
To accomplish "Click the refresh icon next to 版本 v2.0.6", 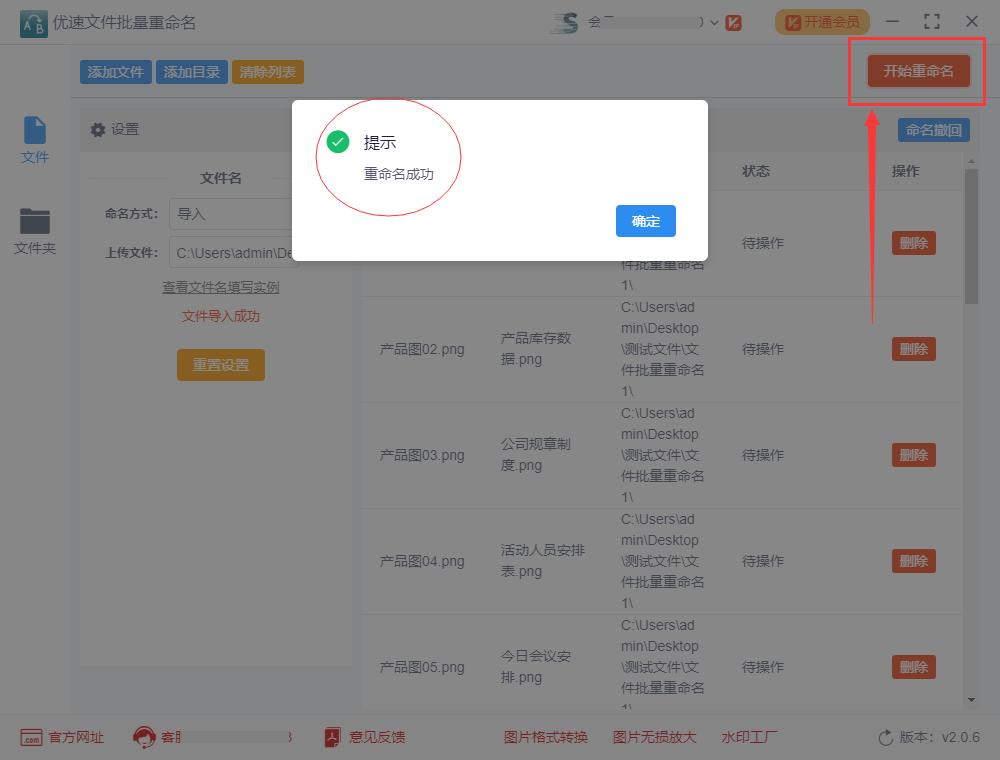I will pos(883,737).
